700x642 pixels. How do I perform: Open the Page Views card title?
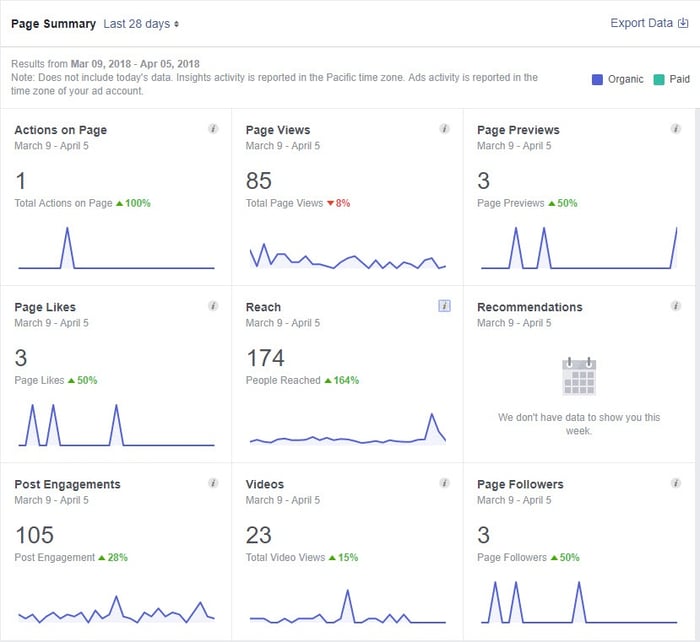coord(278,130)
